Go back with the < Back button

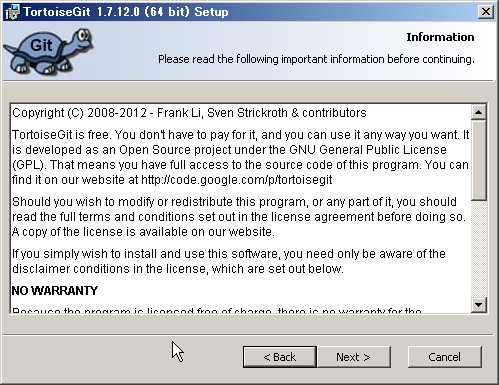pos(280,357)
